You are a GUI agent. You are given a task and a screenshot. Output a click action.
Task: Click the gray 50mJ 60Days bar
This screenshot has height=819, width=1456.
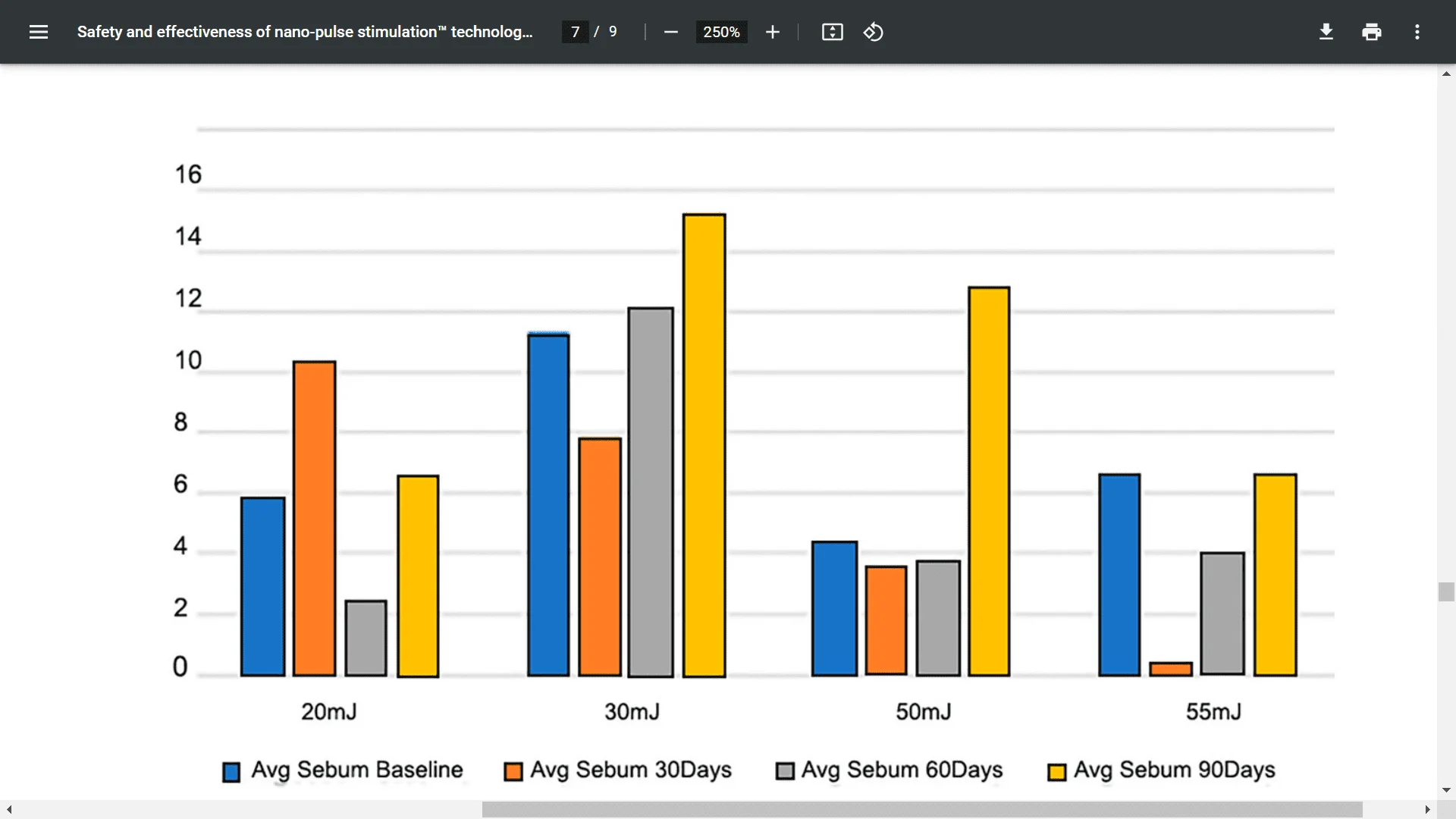click(939, 618)
